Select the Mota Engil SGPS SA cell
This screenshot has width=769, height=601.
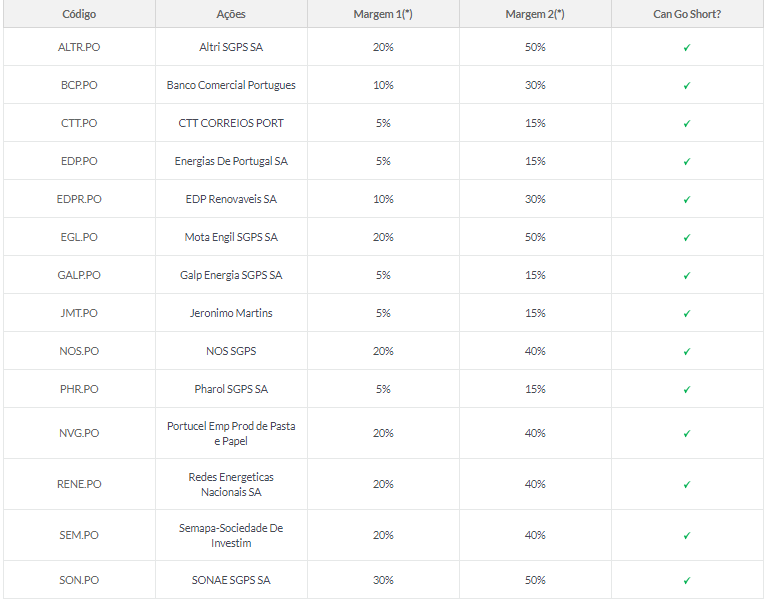pos(231,237)
